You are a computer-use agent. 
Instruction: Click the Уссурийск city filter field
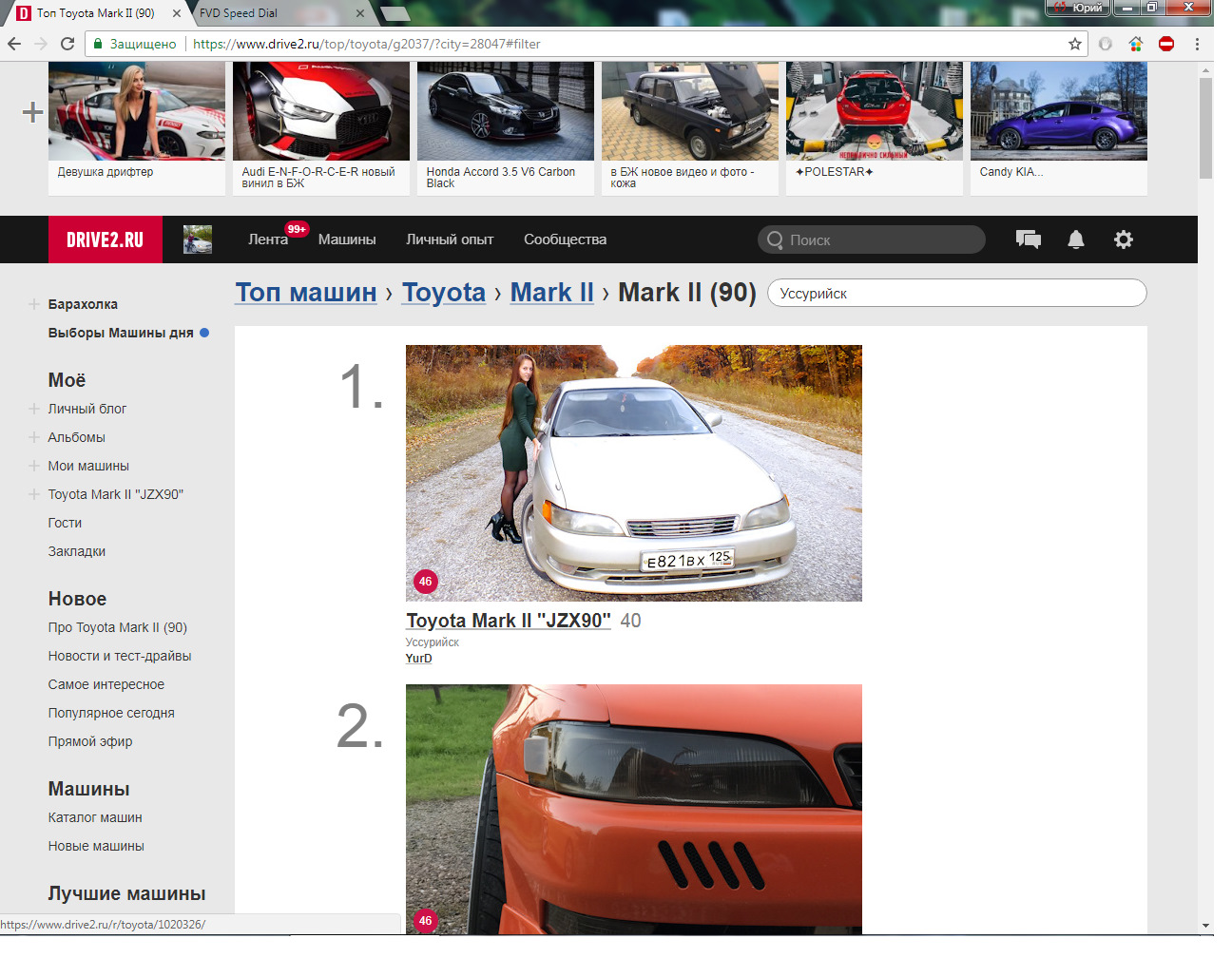click(x=956, y=293)
